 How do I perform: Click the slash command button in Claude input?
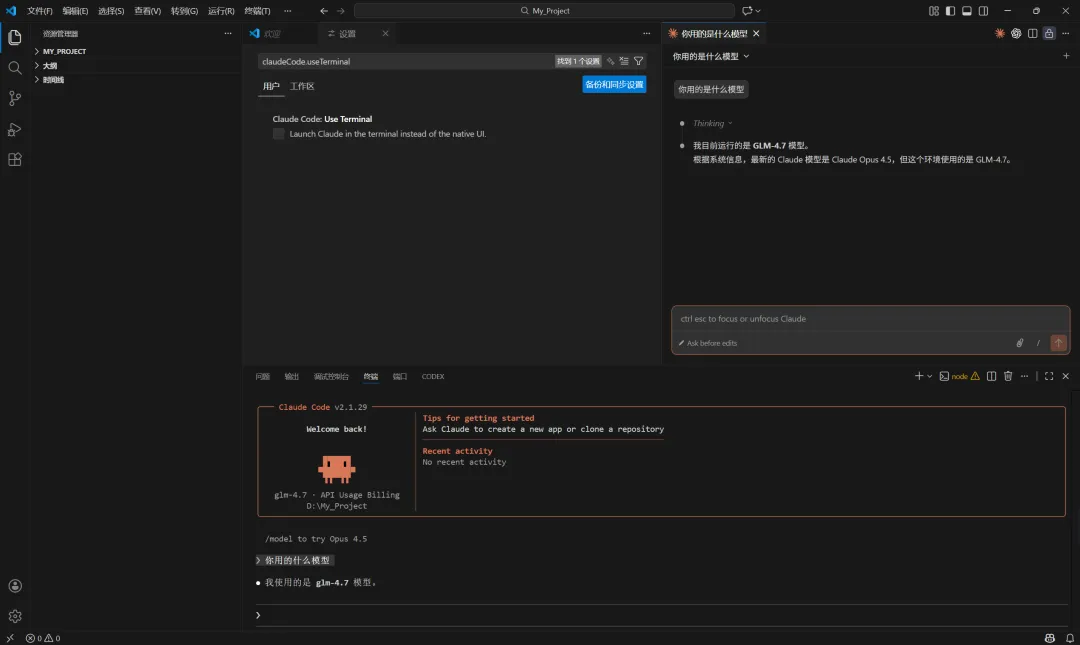1038,342
